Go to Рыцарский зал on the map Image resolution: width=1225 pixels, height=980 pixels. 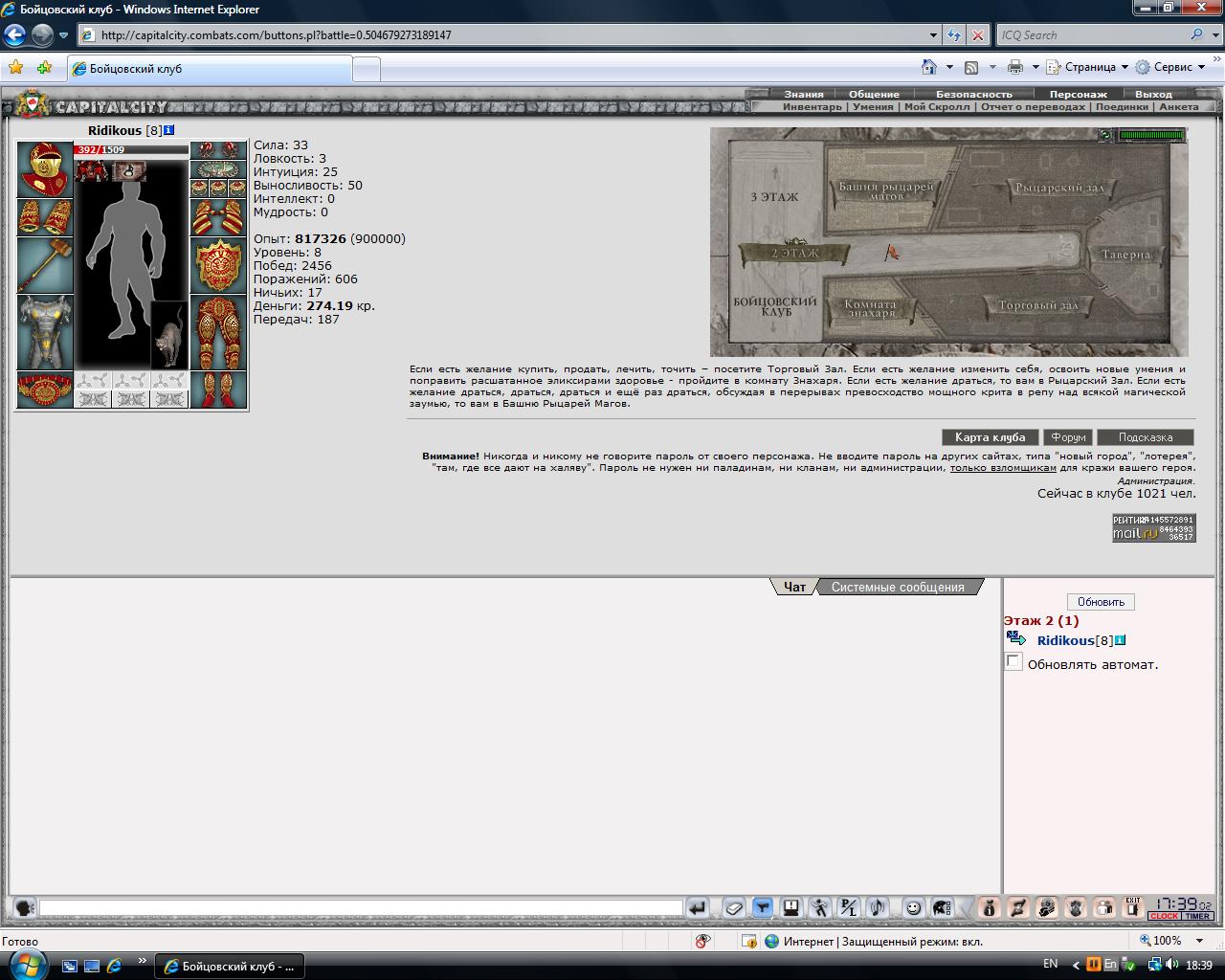tap(1058, 188)
